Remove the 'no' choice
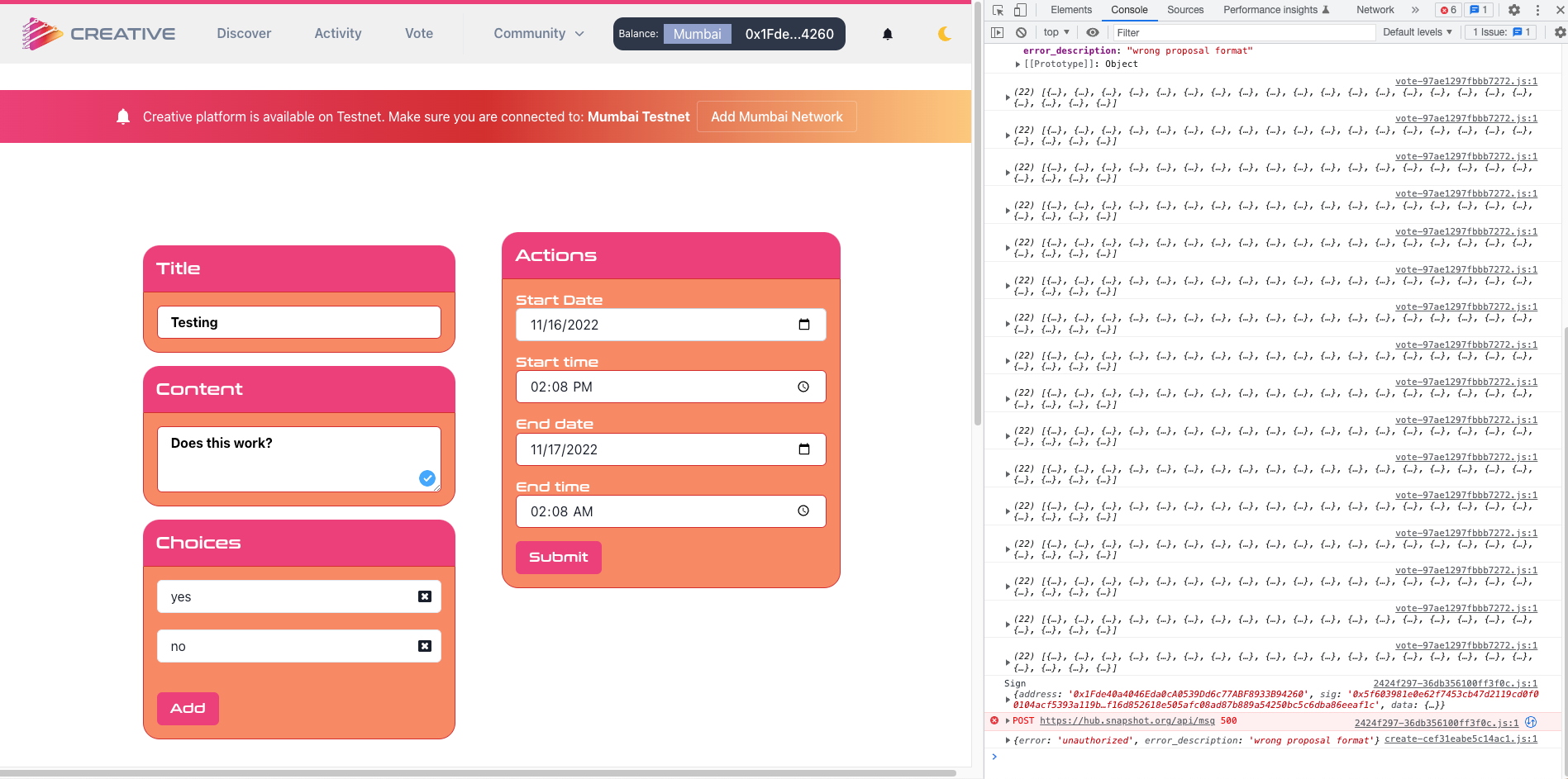The height and width of the screenshot is (779, 1568). [425, 646]
